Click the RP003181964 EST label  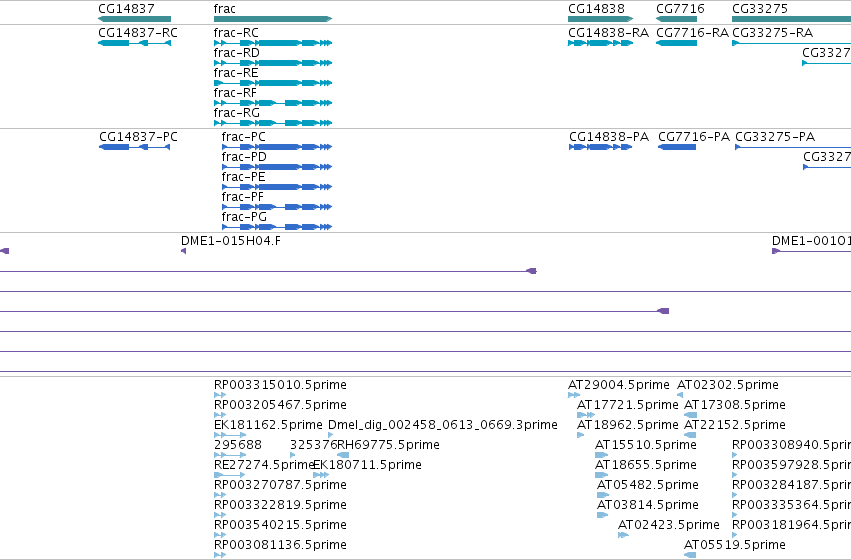[791, 525]
